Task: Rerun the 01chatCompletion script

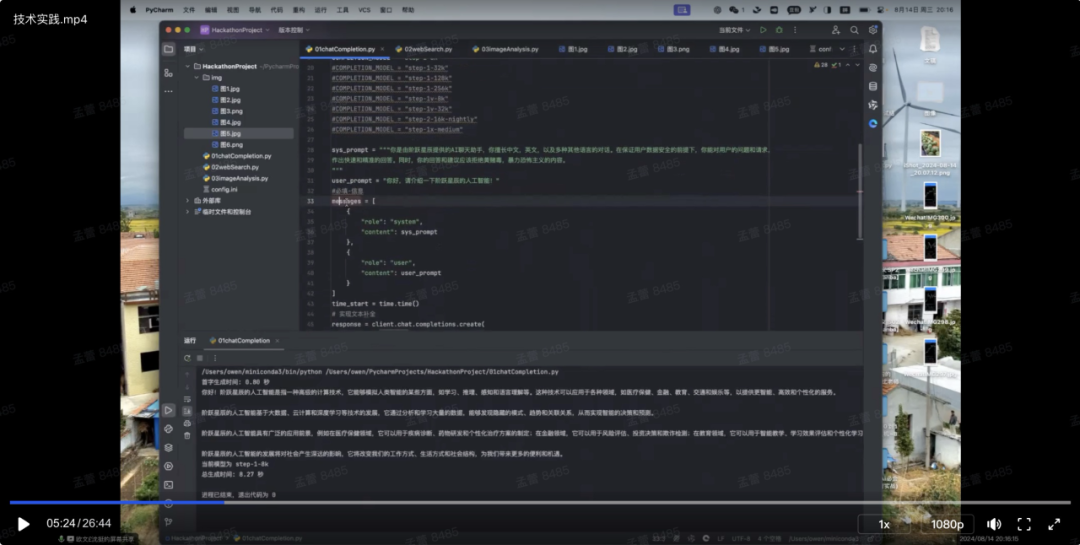Action: (187, 358)
